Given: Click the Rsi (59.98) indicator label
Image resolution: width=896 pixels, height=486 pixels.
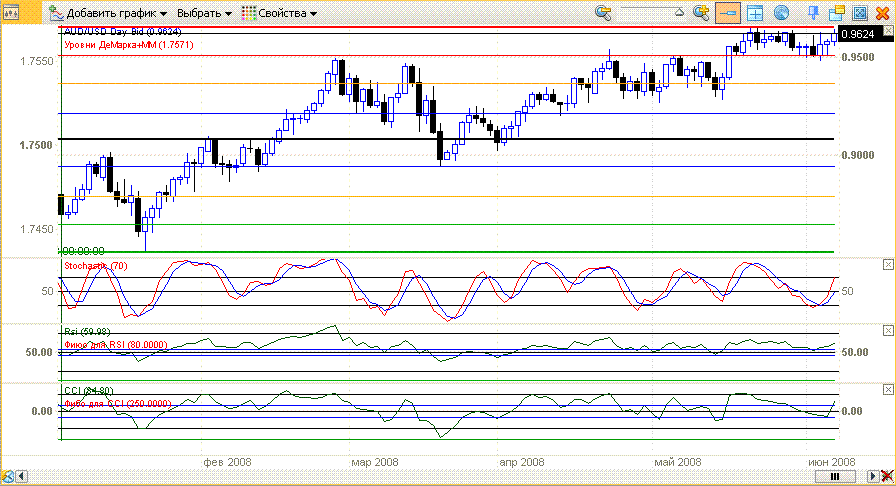Looking at the screenshot, I should point(87,332).
